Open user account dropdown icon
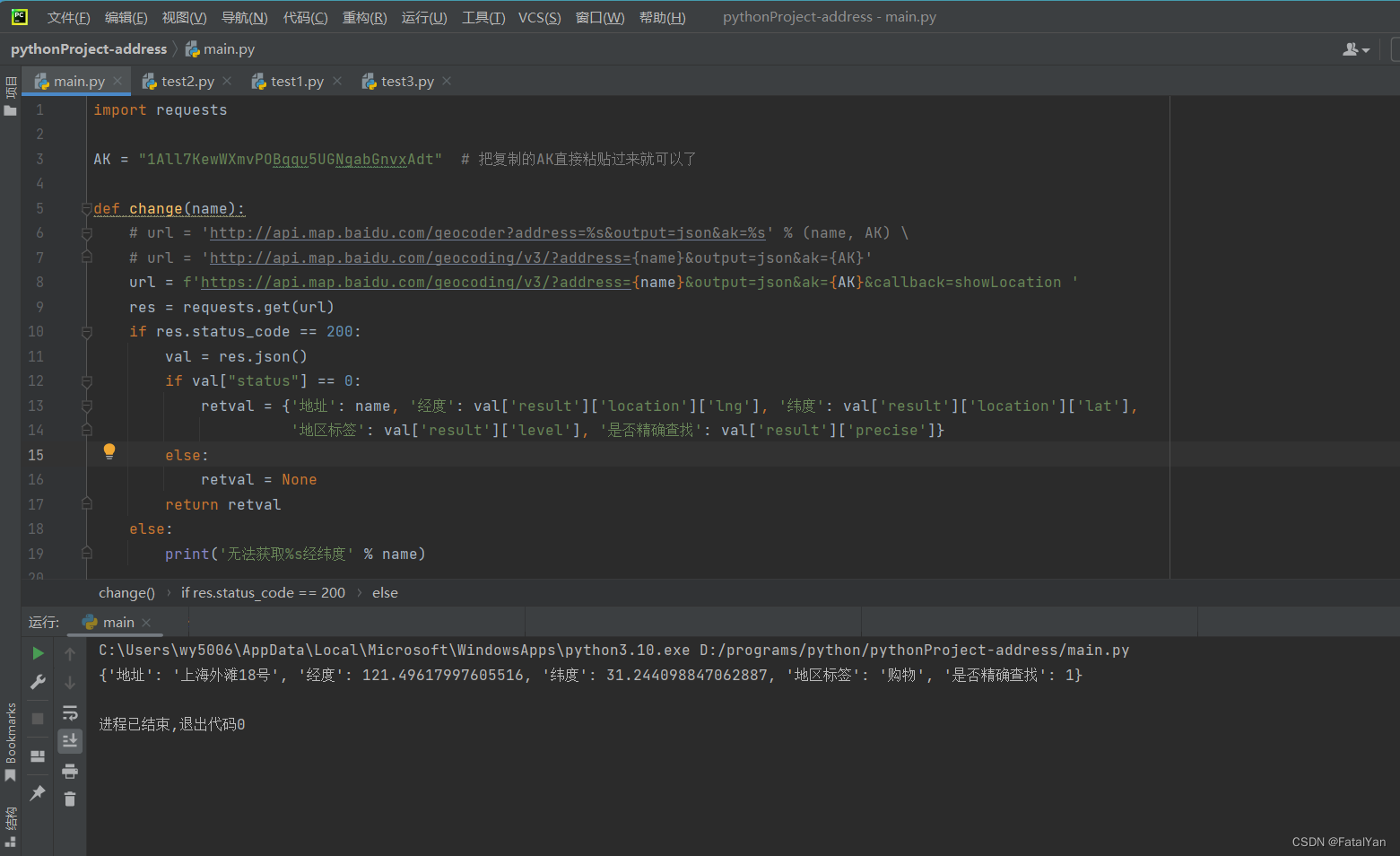Screen dimensions: 1400x856 click(x=1356, y=49)
